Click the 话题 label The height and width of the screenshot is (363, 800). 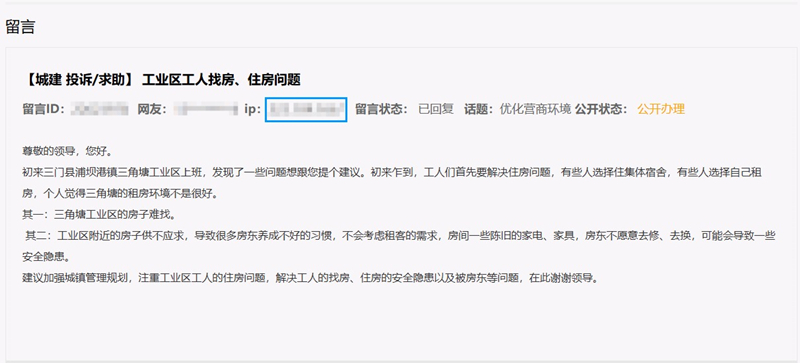tap(480, 109)
